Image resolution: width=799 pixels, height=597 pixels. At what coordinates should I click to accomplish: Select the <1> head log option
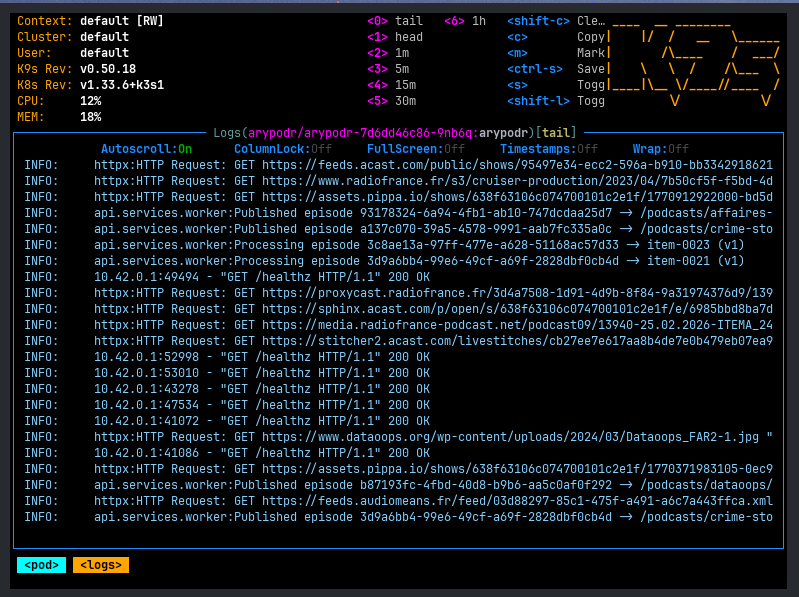click(395, 37)
